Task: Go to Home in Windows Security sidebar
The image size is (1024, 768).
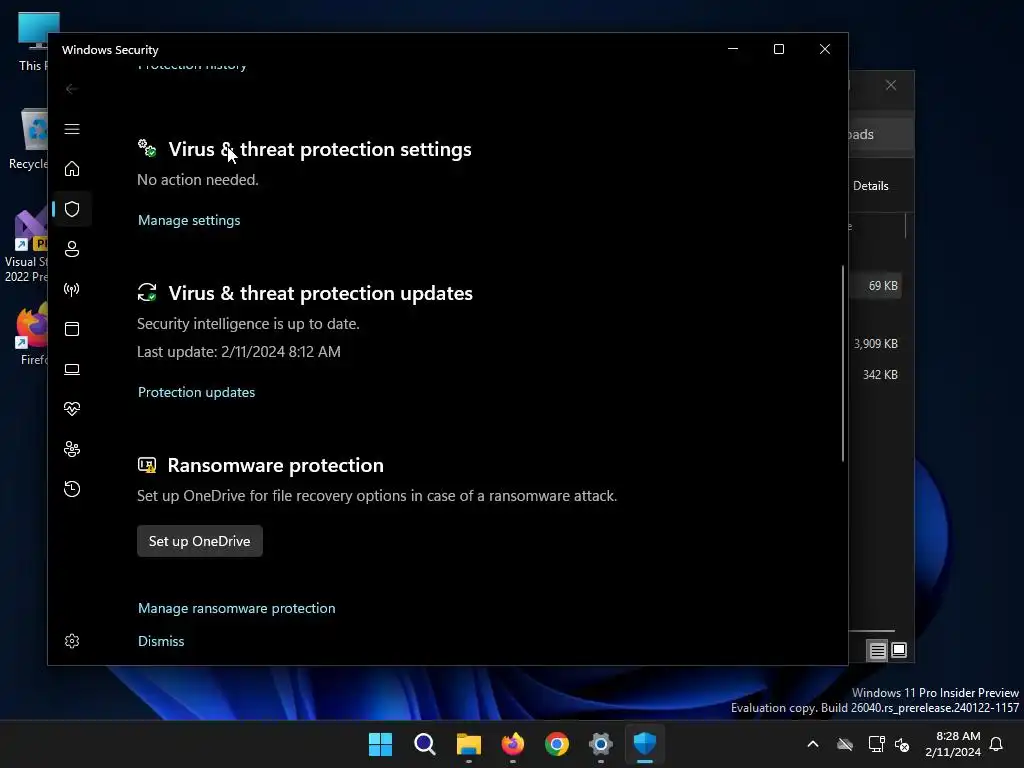Action: tap(72, 169)
